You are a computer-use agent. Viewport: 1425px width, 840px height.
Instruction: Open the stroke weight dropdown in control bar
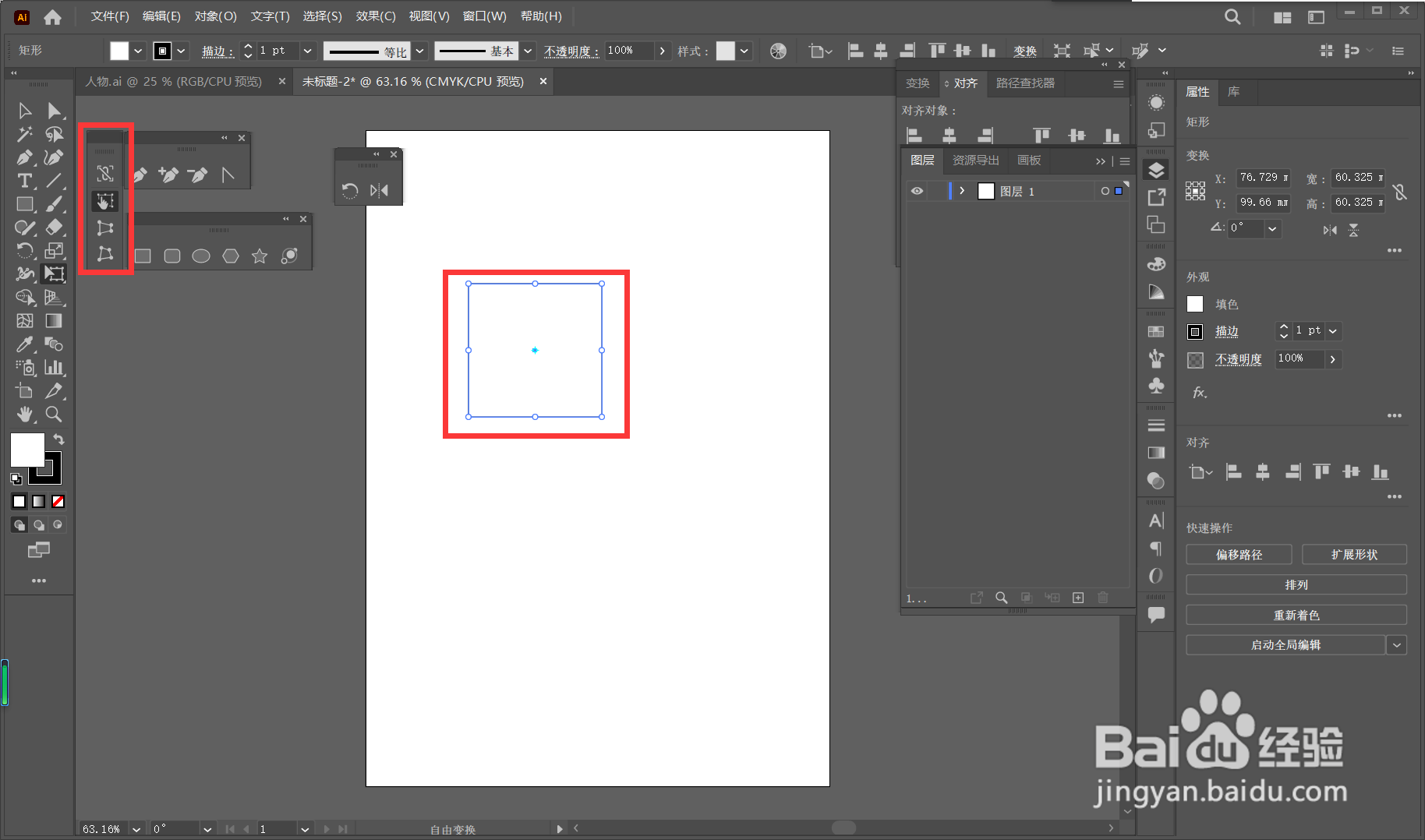point(308,51)
